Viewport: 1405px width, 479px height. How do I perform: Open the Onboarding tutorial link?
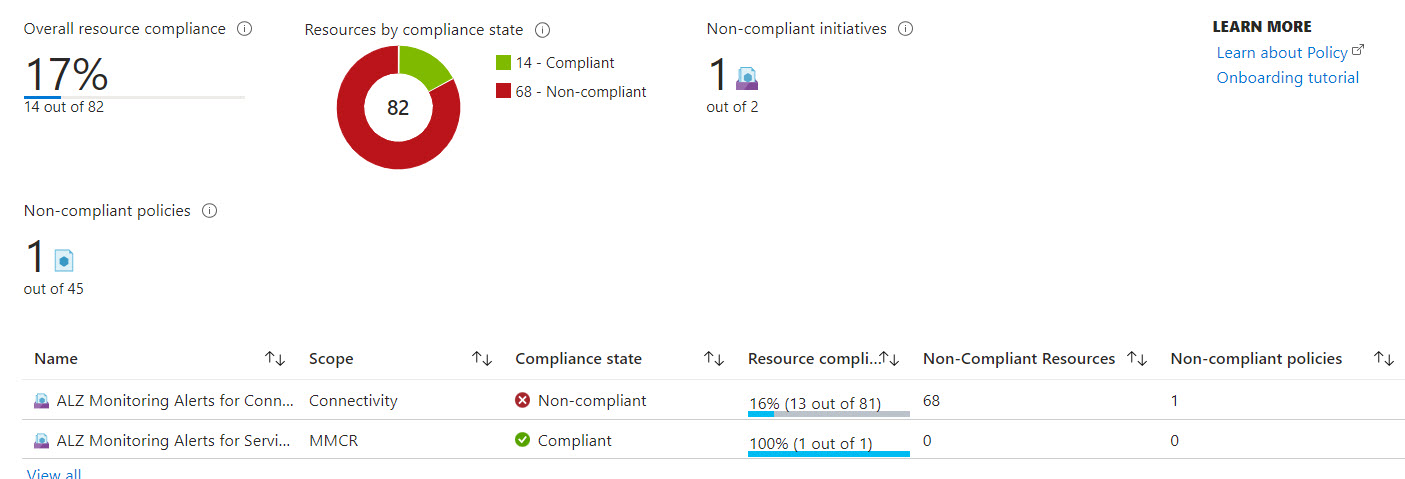tap(1287, 77)
